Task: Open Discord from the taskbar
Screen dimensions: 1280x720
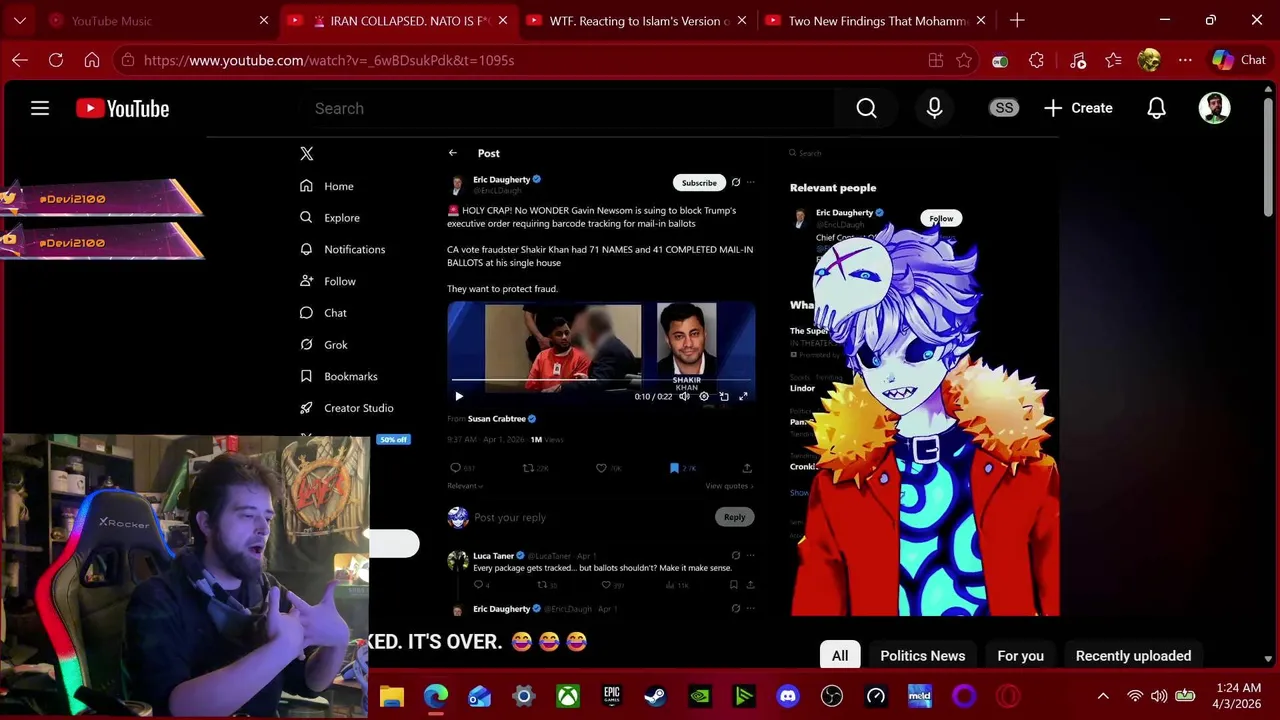Action: 788,696
